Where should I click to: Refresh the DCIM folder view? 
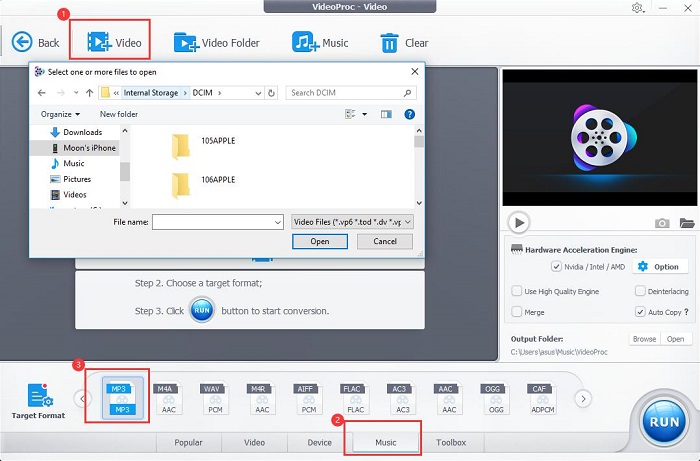coord(271,93)
